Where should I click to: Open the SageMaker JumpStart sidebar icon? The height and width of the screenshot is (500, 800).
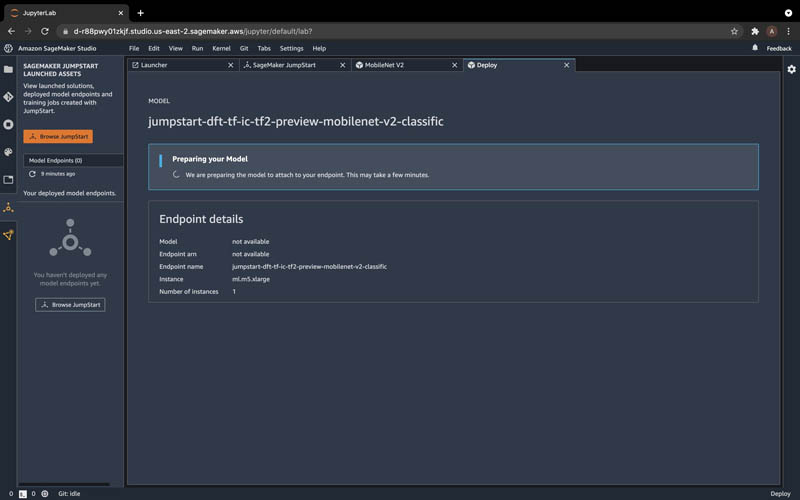tap(8, 207)
